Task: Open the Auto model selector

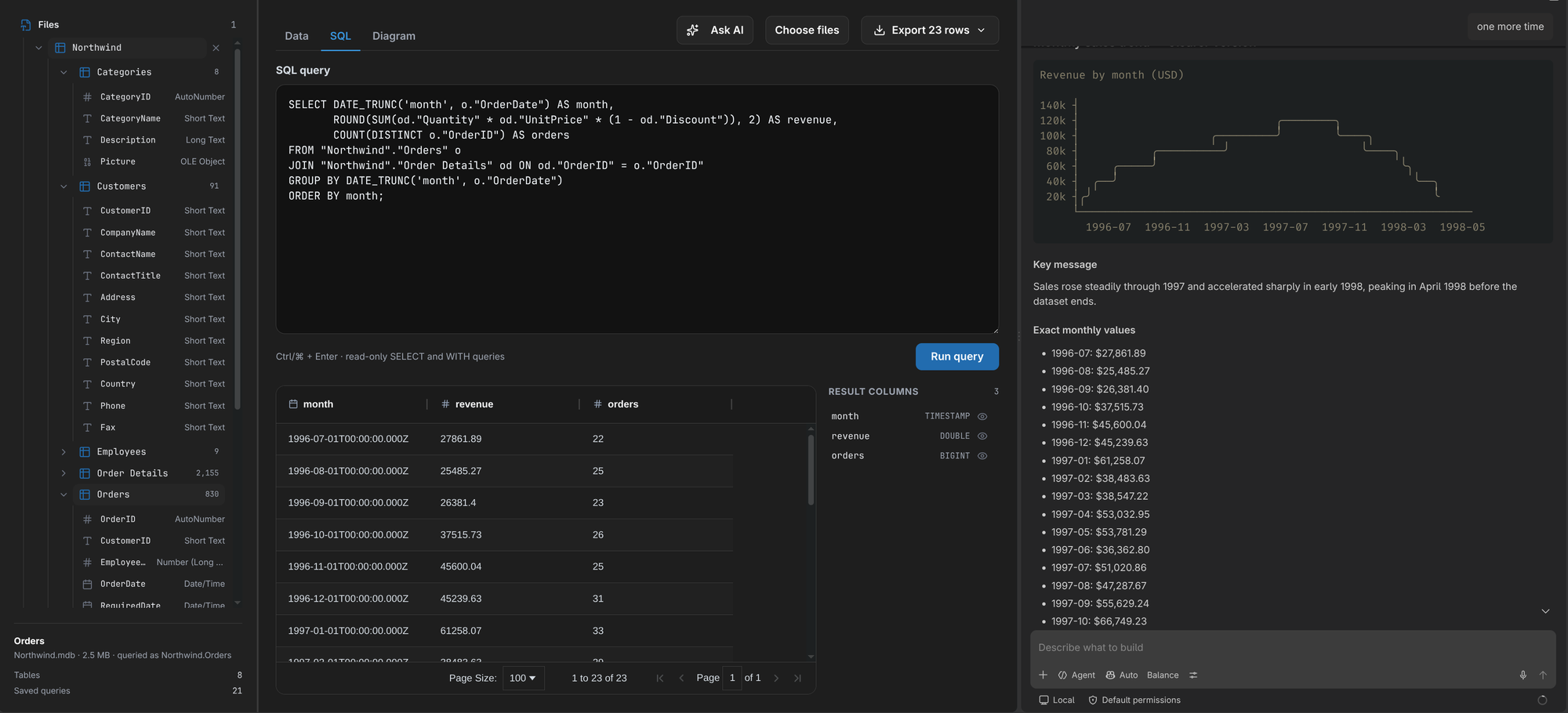Action: coord(1122,675)
